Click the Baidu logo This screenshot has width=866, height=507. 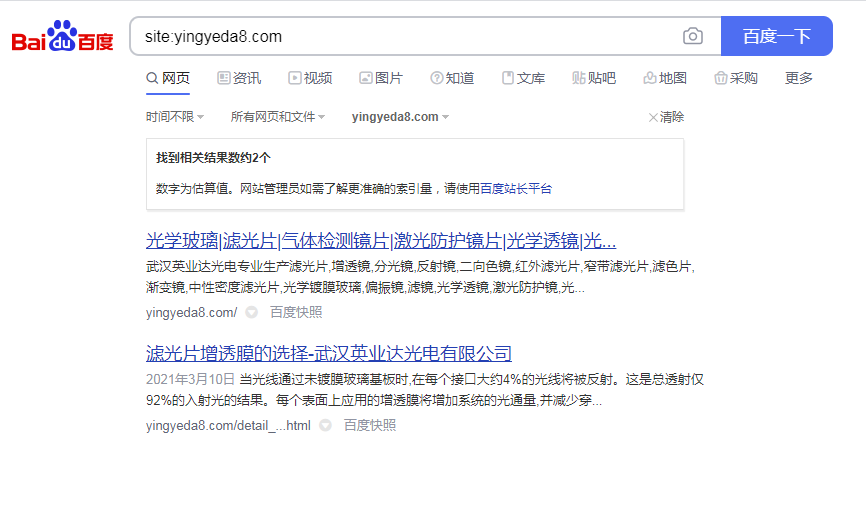pos(62,36)
